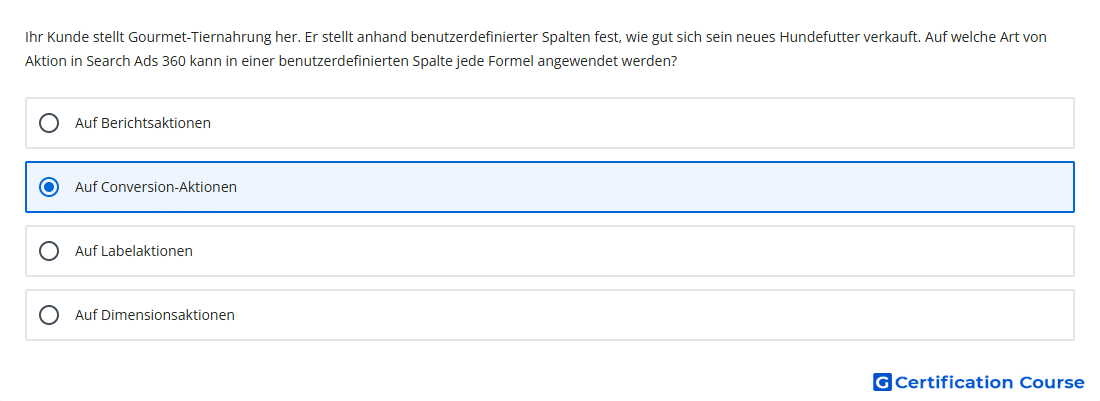Click empty space inside the Dimensionsaktionen answer card
Viewport: 1100px width, 401px height.
[631, 315]
